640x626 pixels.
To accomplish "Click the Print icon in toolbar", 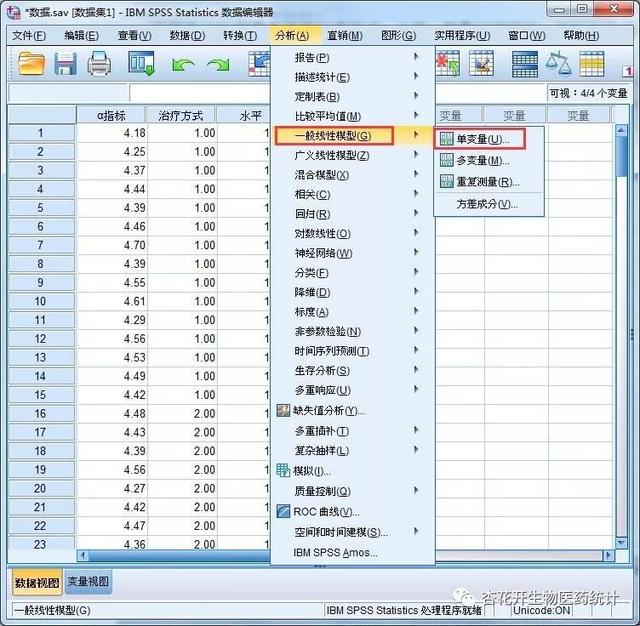I will (100, 63).
